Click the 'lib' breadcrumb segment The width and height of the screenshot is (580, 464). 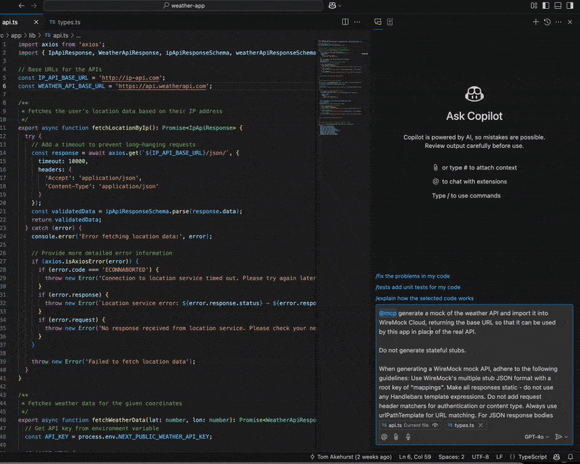(x=32, y=36)
